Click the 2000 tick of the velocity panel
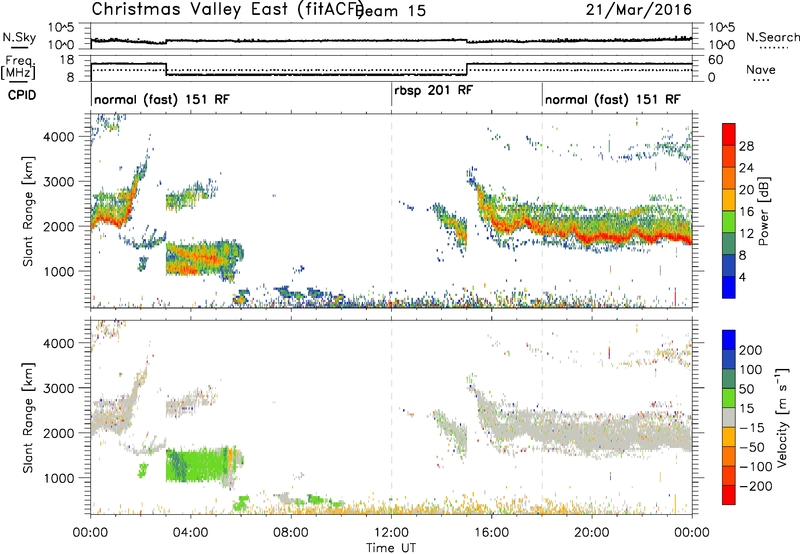The height and width of the screenshot is (554, 800). [58, 433]
